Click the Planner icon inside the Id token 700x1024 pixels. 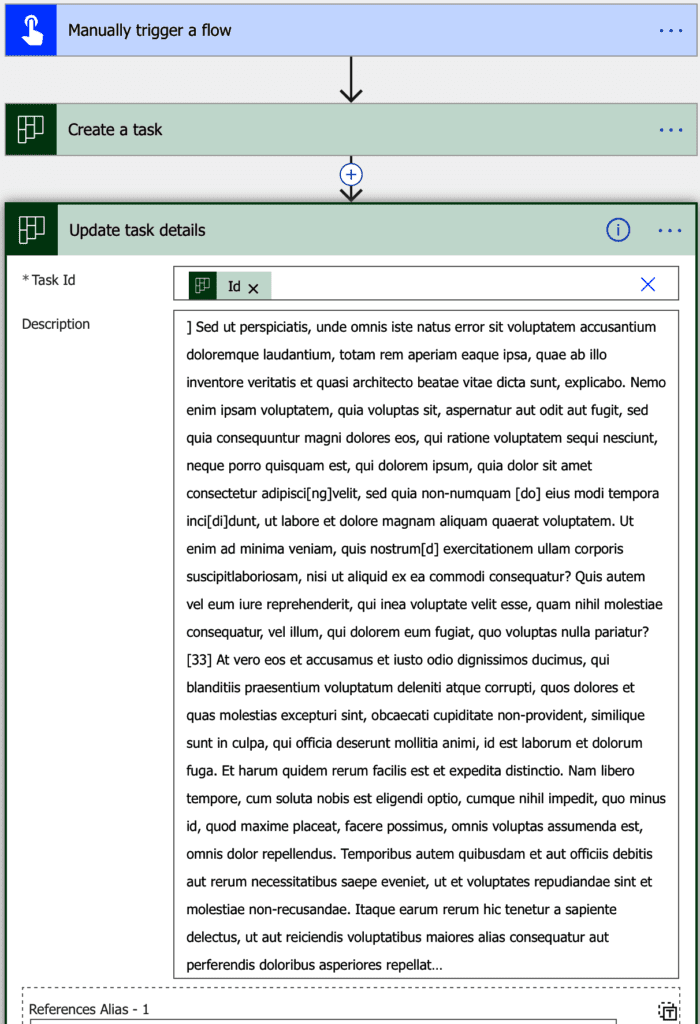click(x=203, y=286)
